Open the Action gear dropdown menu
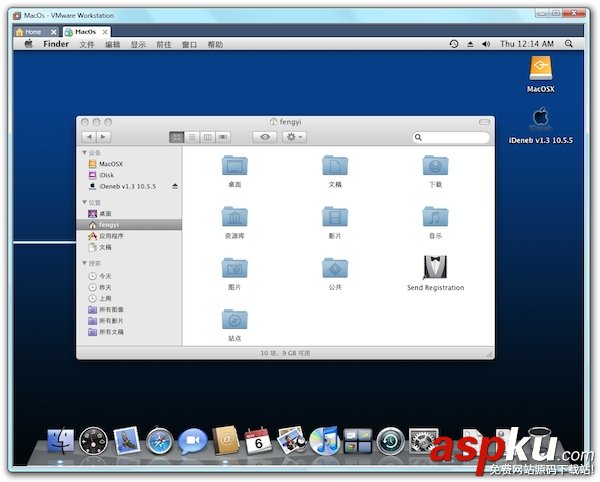 [x=294, y=137]
